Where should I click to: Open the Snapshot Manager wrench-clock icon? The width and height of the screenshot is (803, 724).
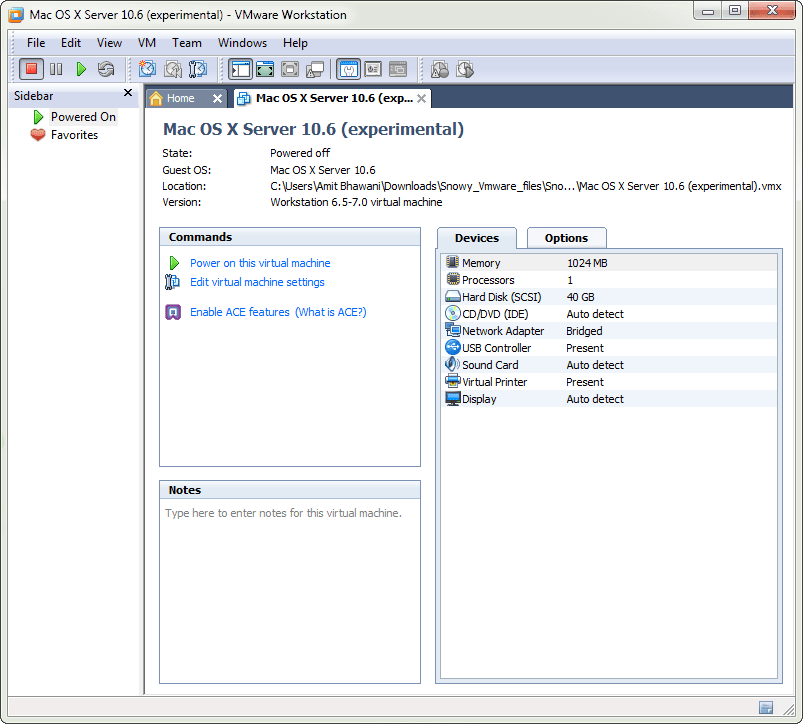pos(198,69)
